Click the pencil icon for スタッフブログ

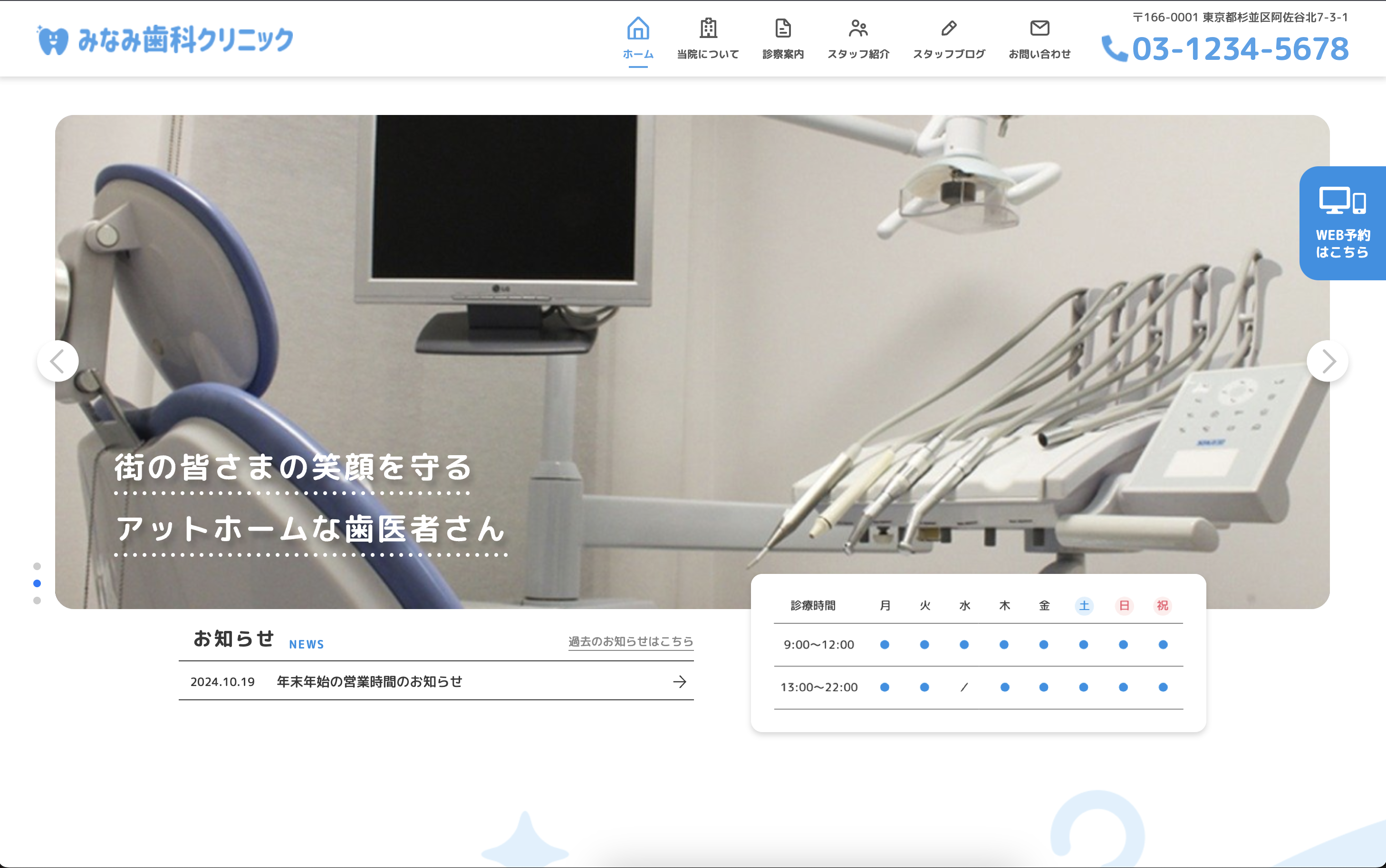click(x=949, y=28)
